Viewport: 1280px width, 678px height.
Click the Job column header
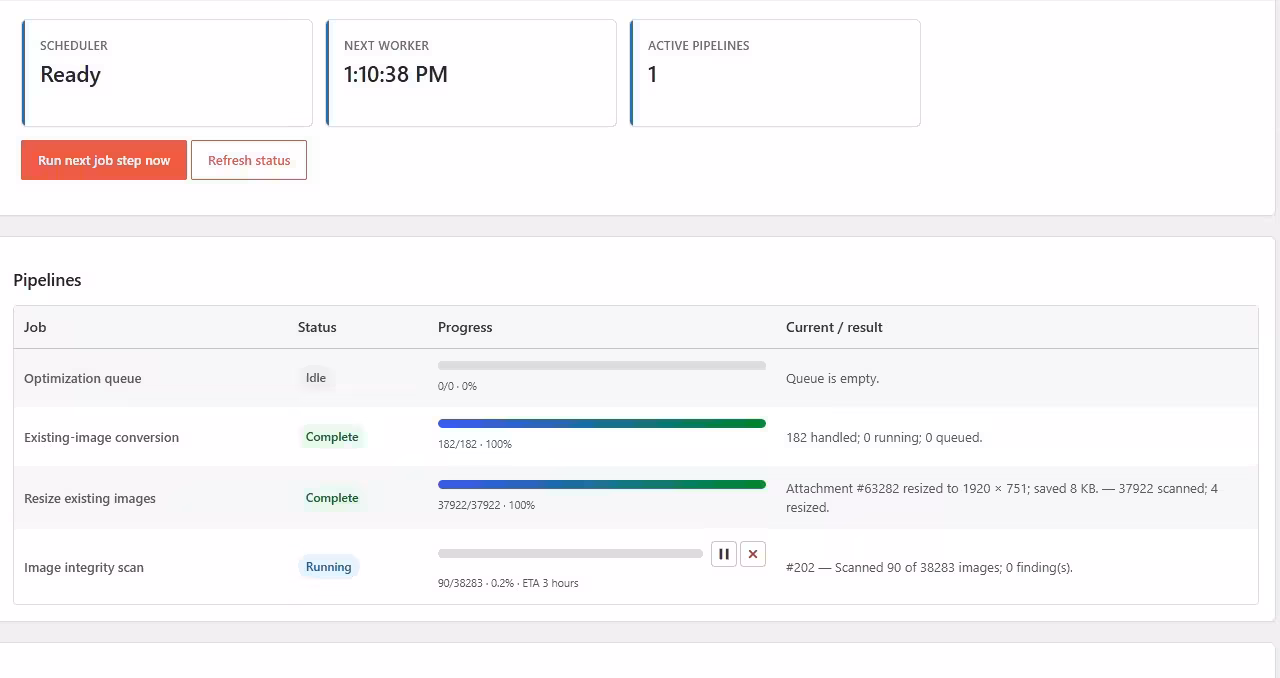[35, 327]
